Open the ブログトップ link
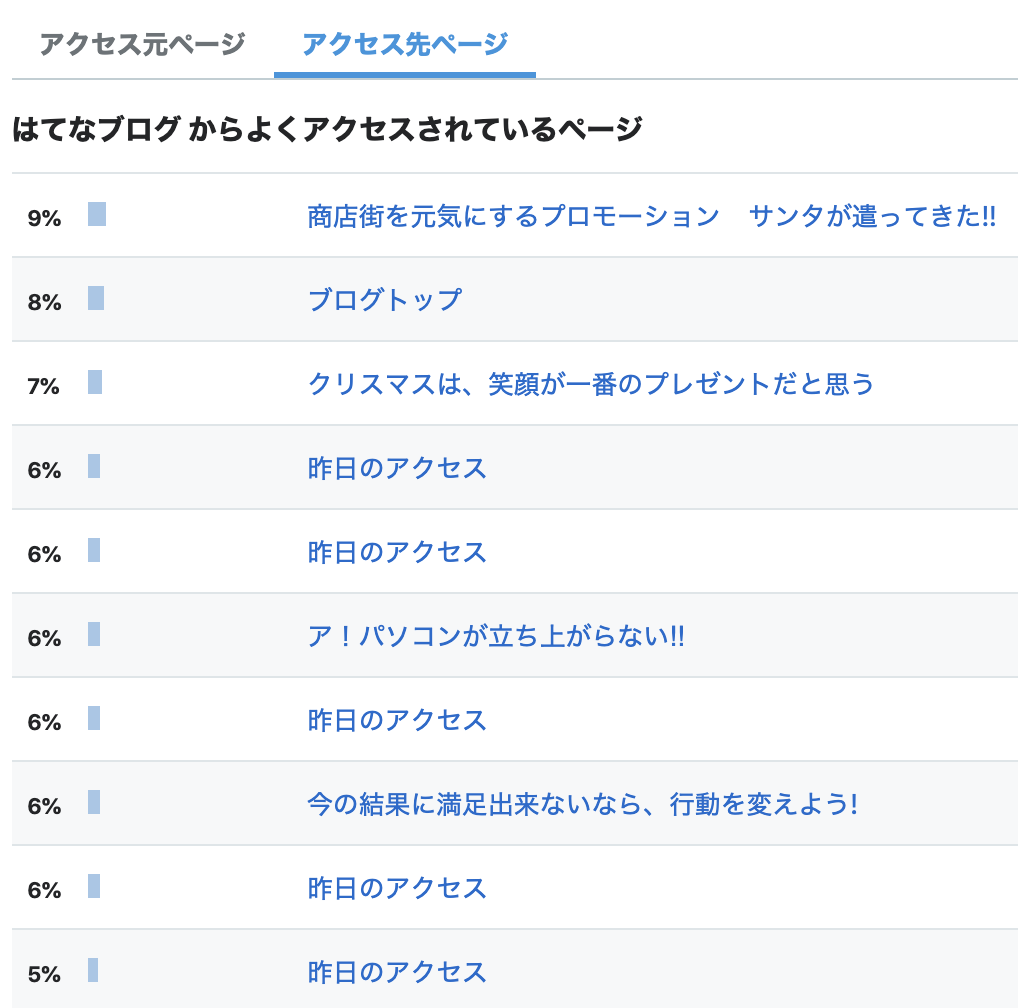The height and width of the screenshot is (1008, 1018). coord(384,300)
